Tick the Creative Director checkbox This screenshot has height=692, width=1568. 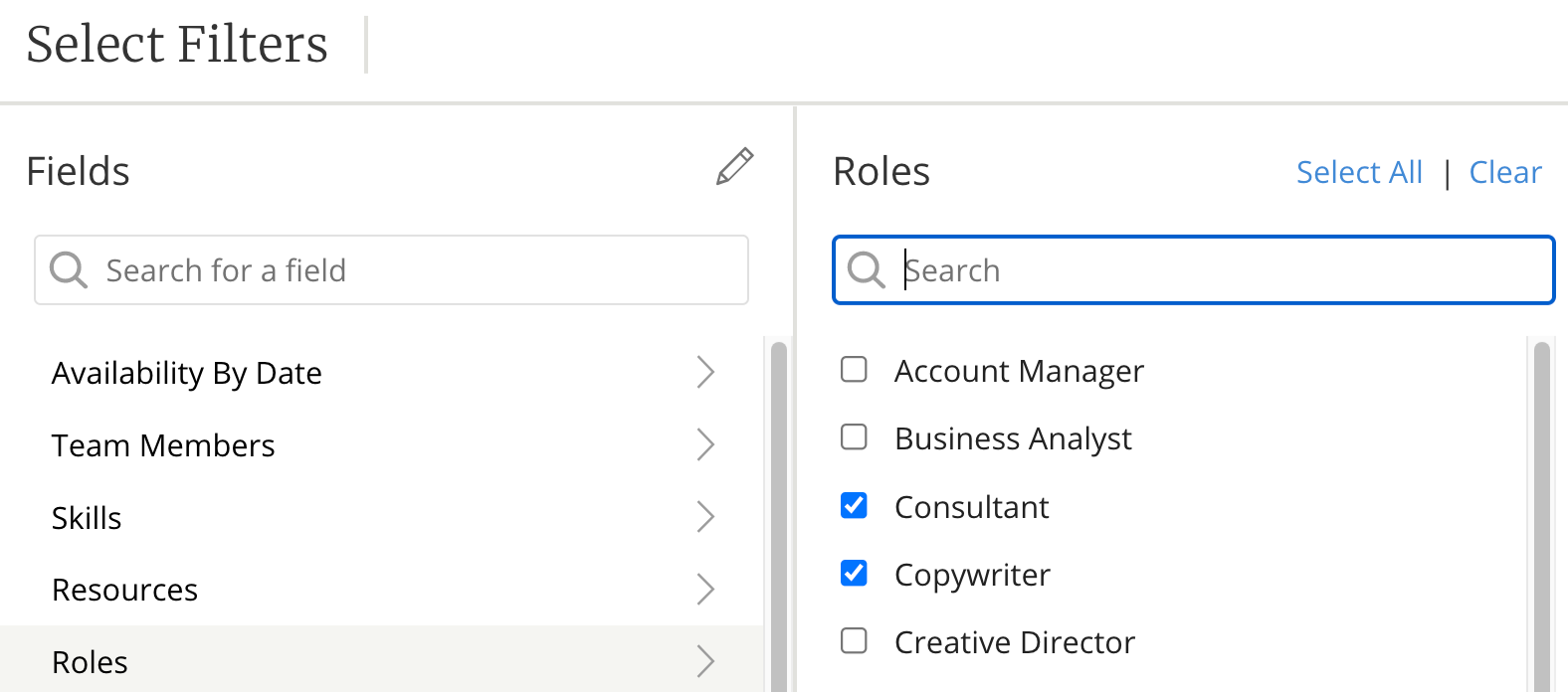[x=854, y=641]
